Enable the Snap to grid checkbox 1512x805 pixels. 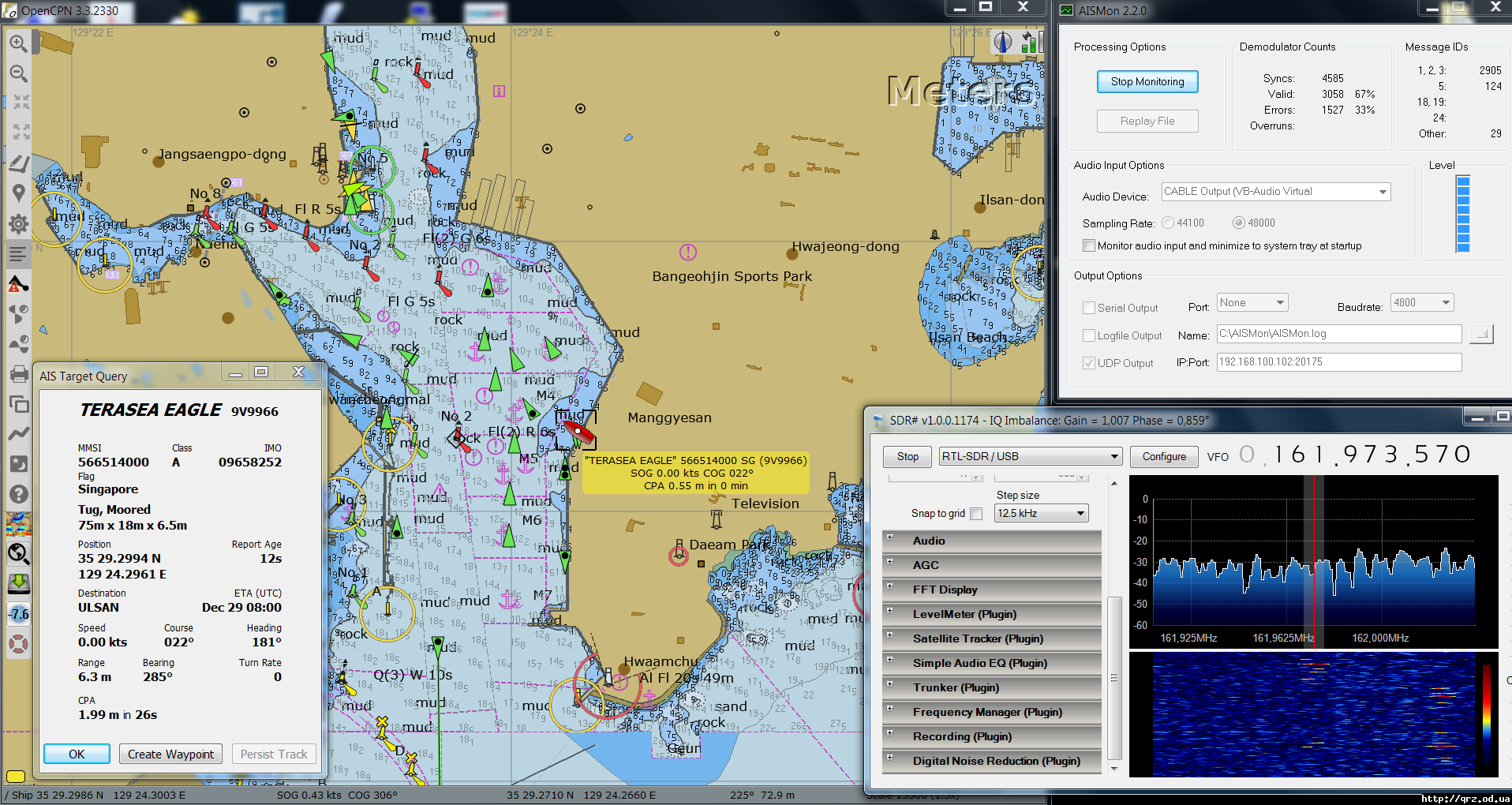click(976, 514)
